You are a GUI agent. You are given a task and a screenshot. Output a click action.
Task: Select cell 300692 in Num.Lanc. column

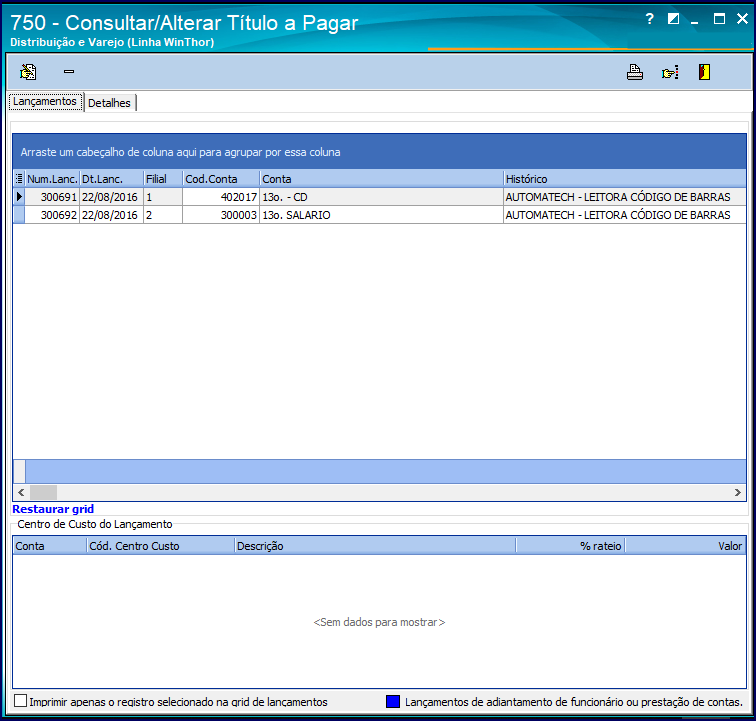coord(52,215)
